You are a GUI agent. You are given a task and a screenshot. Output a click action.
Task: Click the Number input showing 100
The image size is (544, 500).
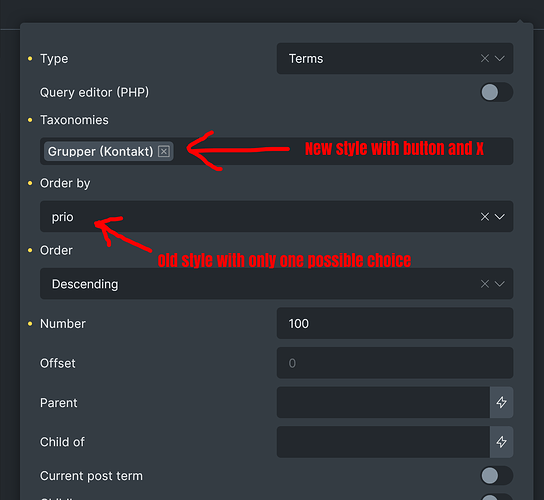[x=395, y=323]
